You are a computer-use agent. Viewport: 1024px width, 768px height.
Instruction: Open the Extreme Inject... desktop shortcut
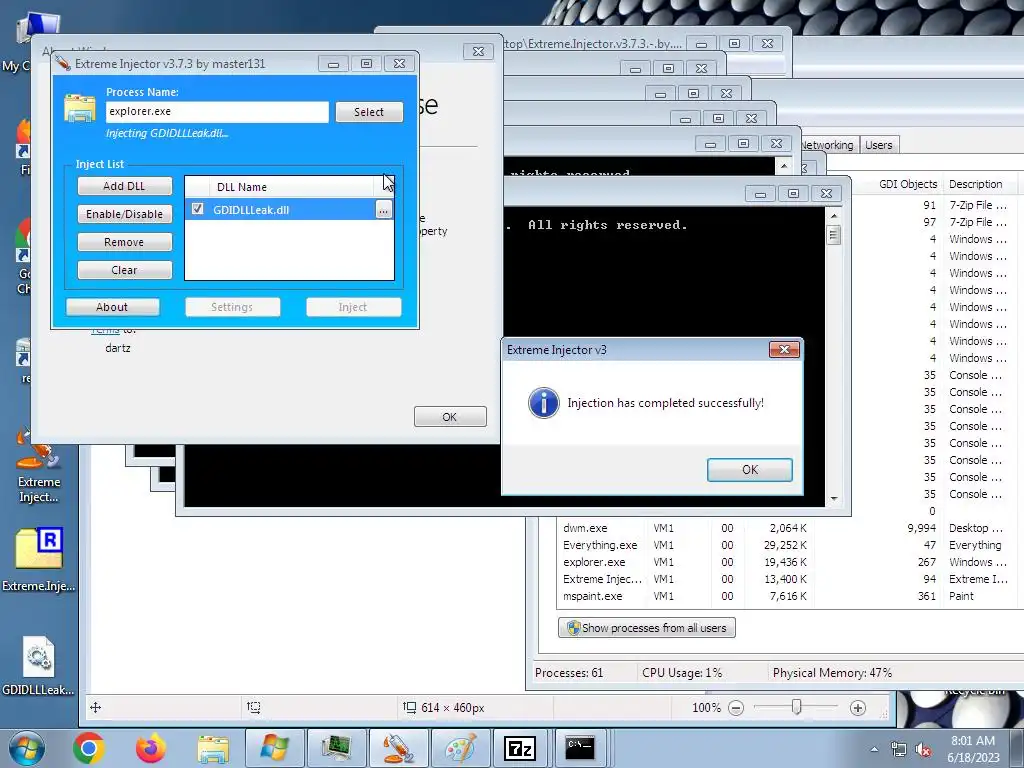pos(39,465)
